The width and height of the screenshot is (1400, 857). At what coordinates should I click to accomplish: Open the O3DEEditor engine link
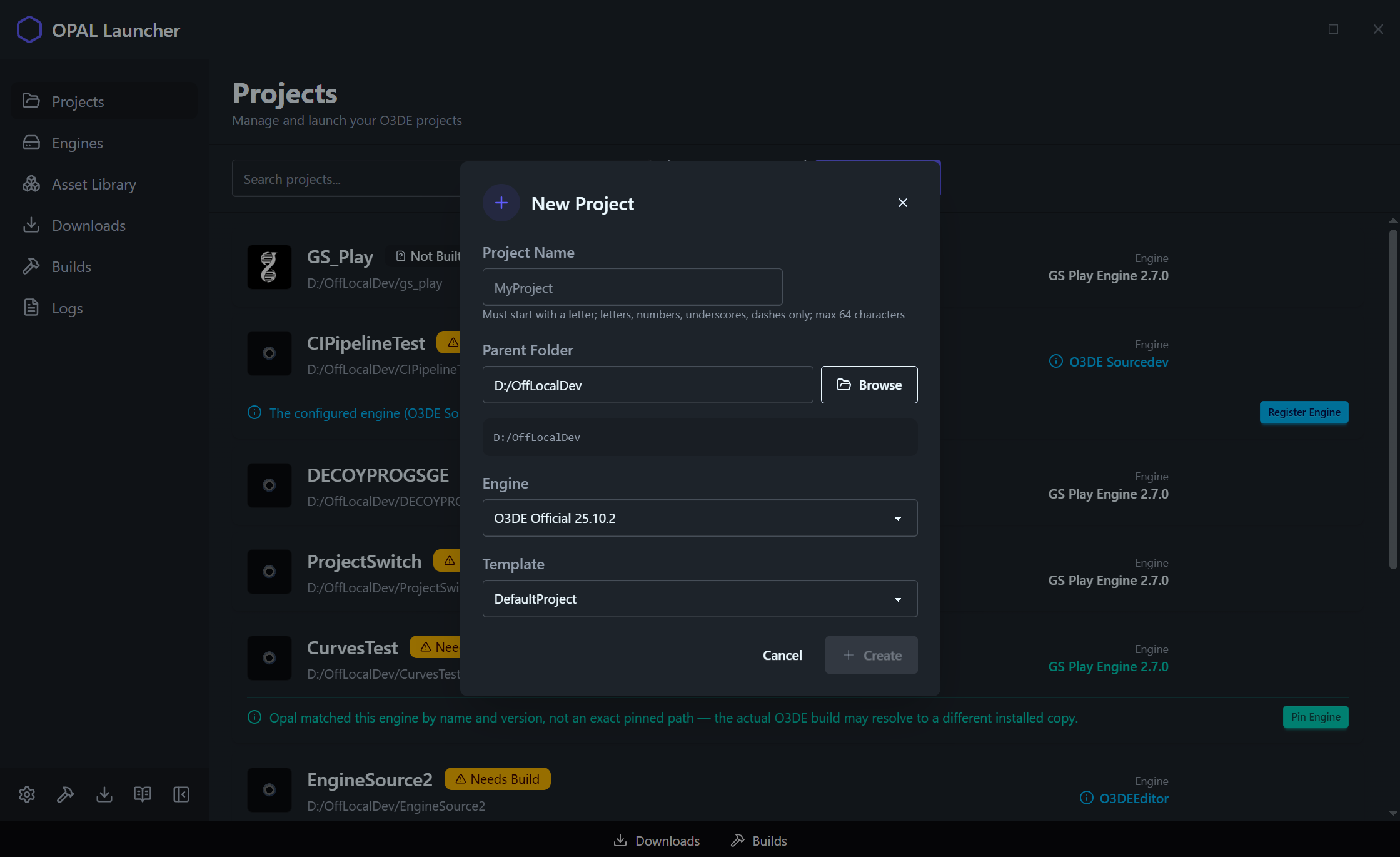point(1134,798)
